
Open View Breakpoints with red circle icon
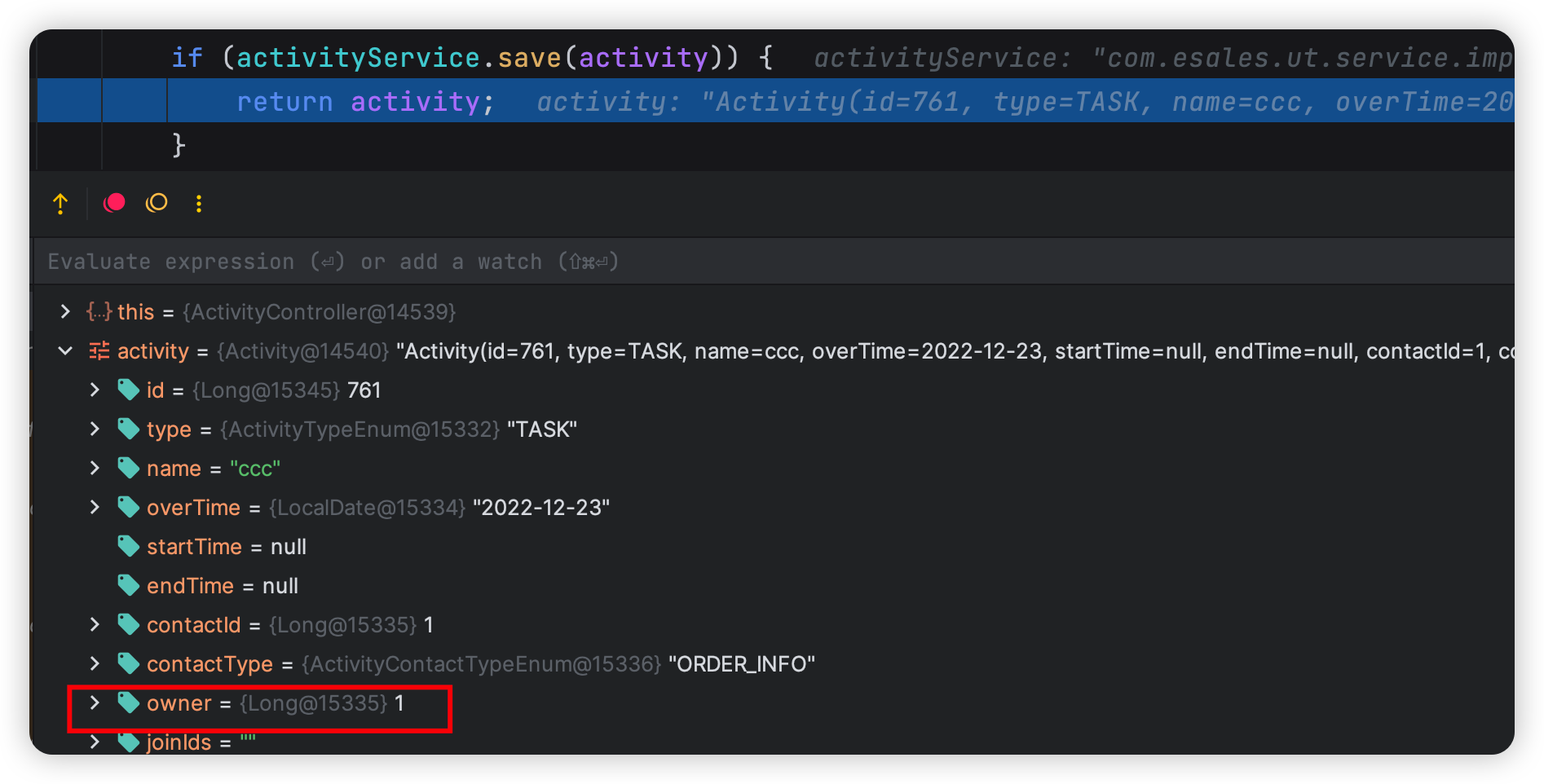[114, 203]
